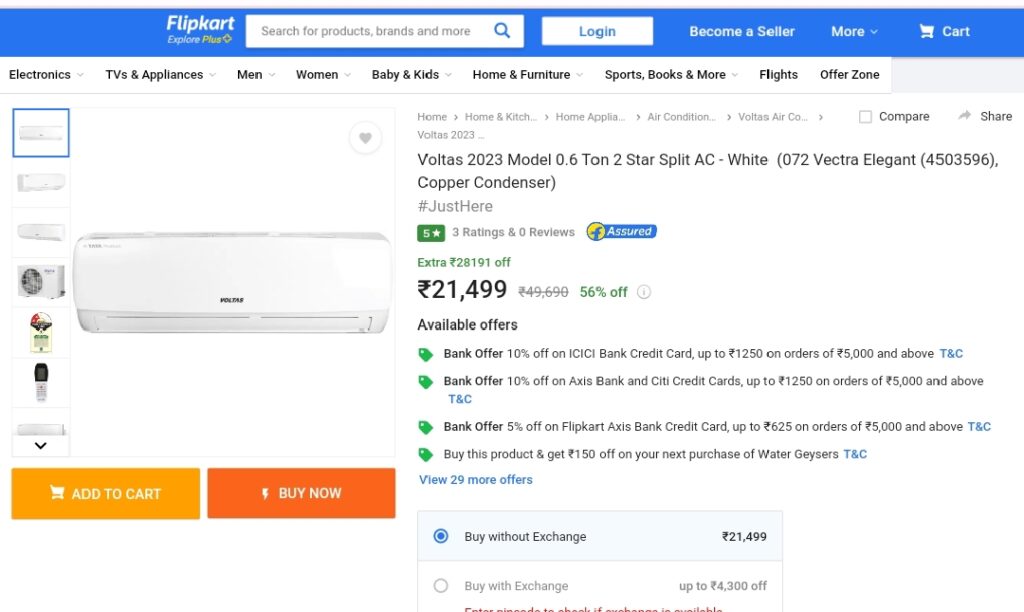Open the Offer Zone menu item
This screenshot has height=612, width=1024.
(x=850, y=74)
